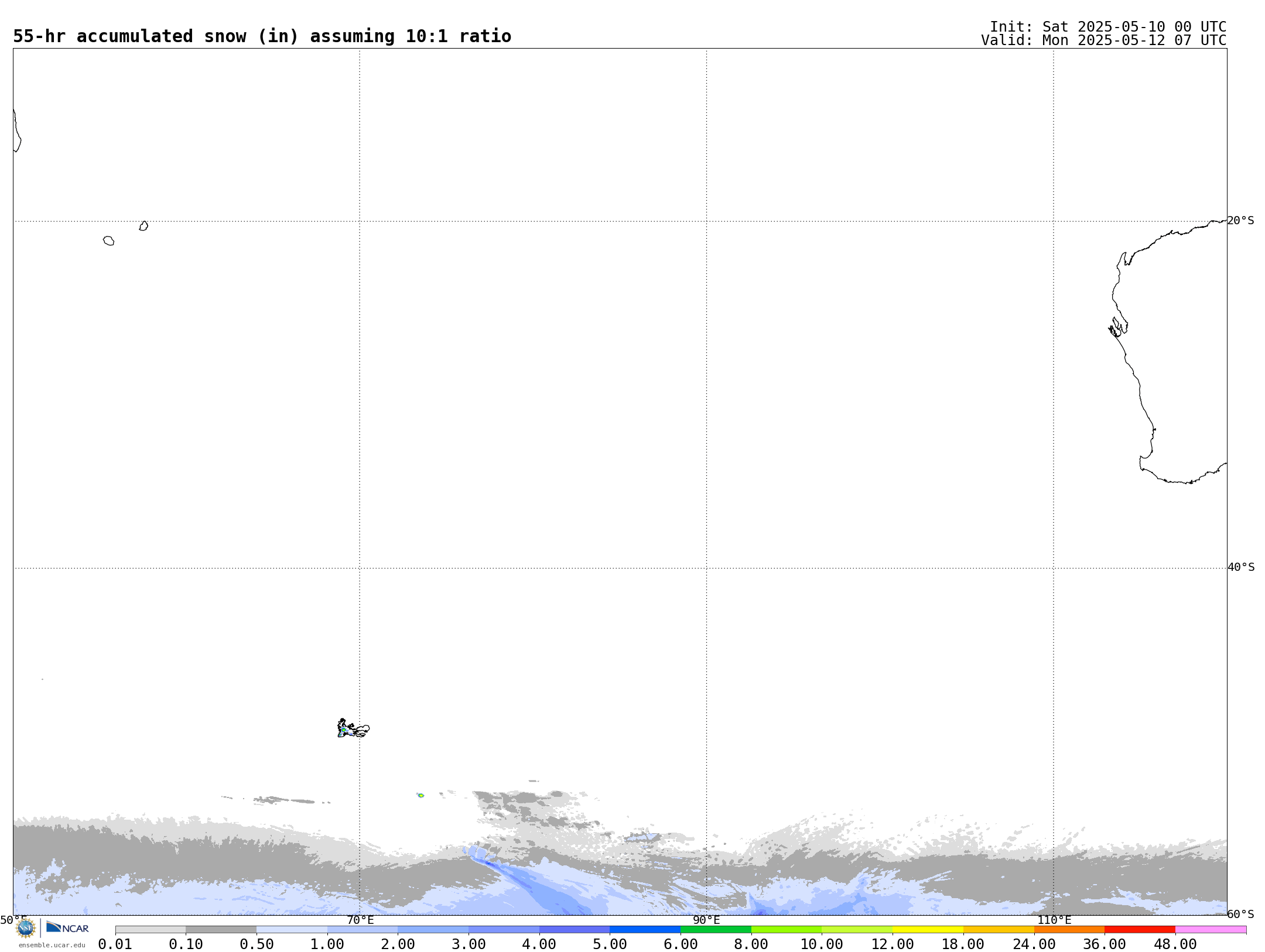Click the pink 48.00 legend segment

click(x=1211, y=930)
